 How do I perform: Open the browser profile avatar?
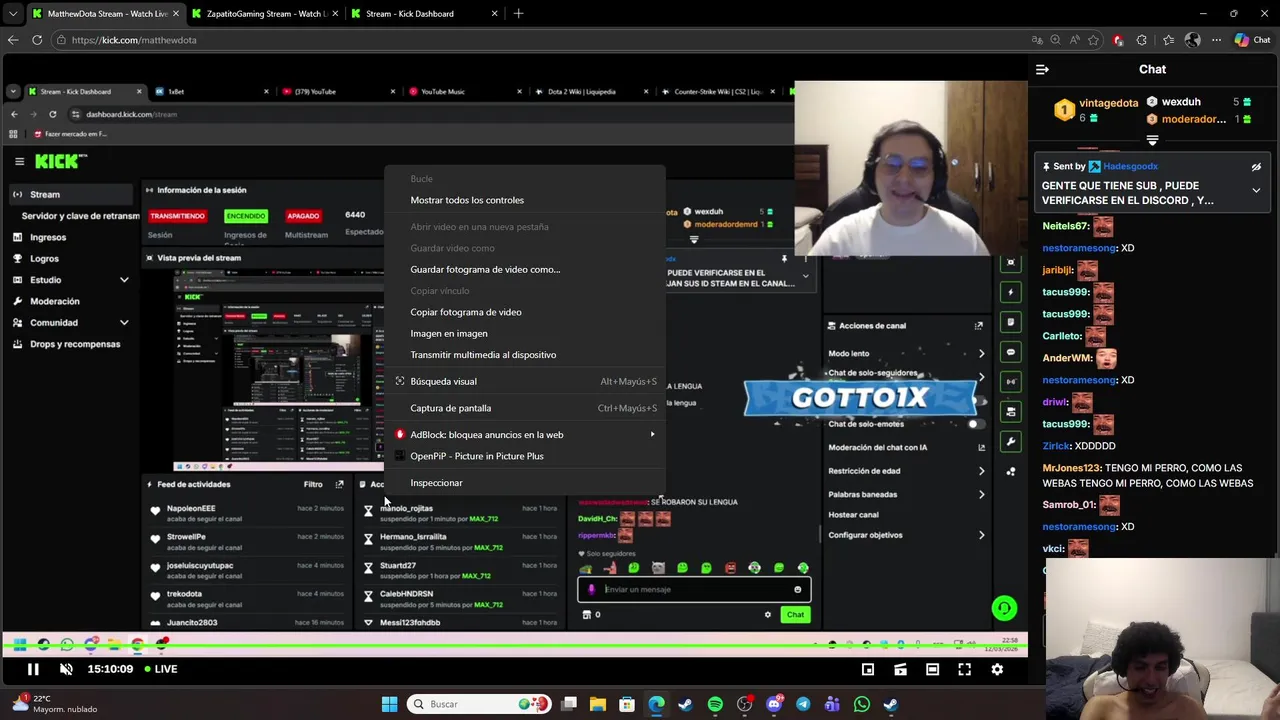[x=1192, y=40]
